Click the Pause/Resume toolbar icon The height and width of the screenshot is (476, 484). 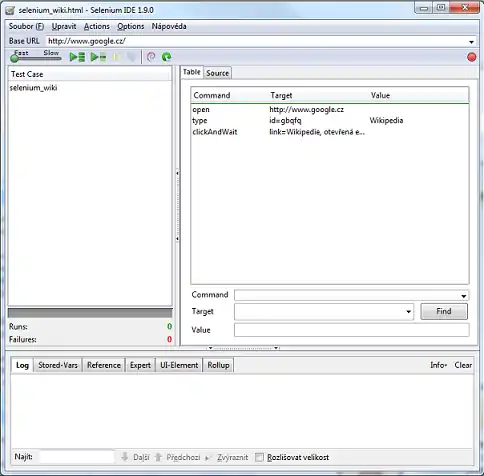[117, 57]
